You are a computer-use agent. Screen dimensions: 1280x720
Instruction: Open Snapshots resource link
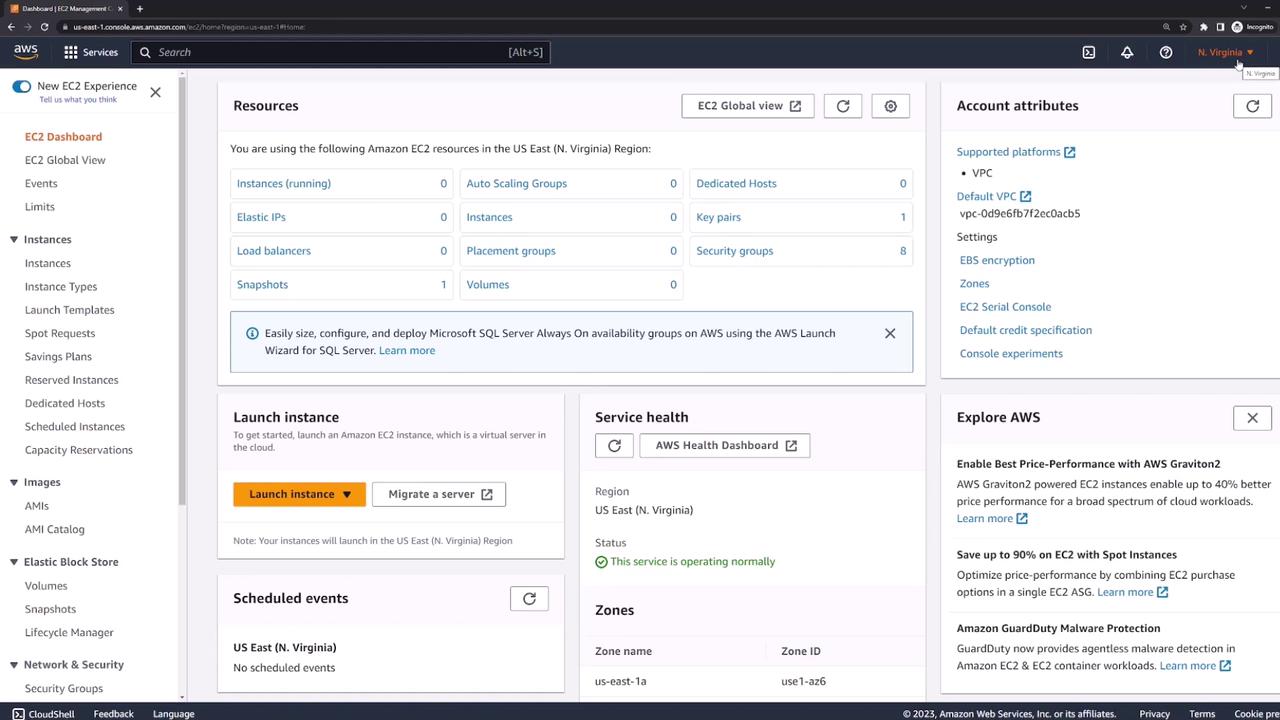[262, 285]
